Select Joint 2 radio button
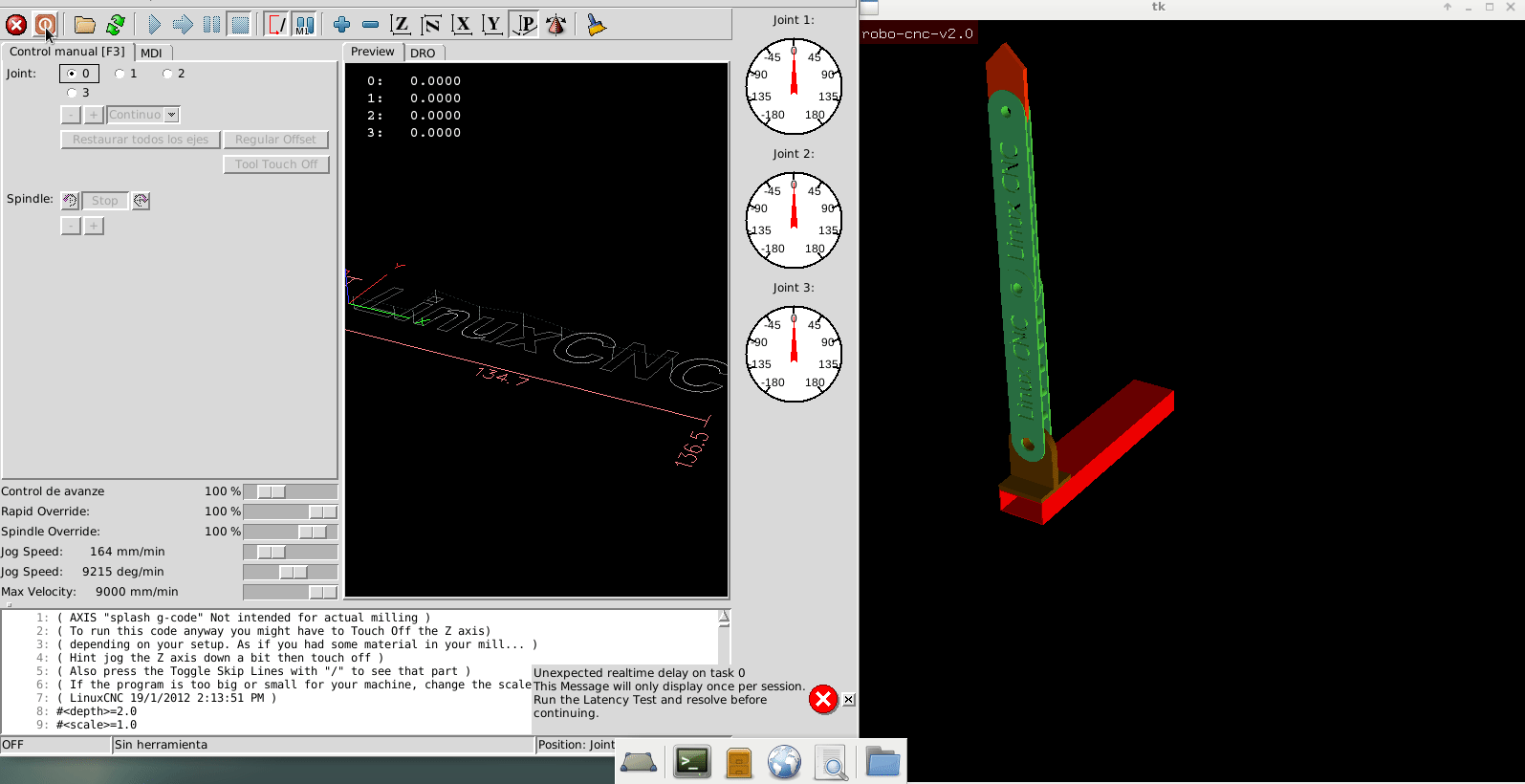 click(x=174, y=74)
